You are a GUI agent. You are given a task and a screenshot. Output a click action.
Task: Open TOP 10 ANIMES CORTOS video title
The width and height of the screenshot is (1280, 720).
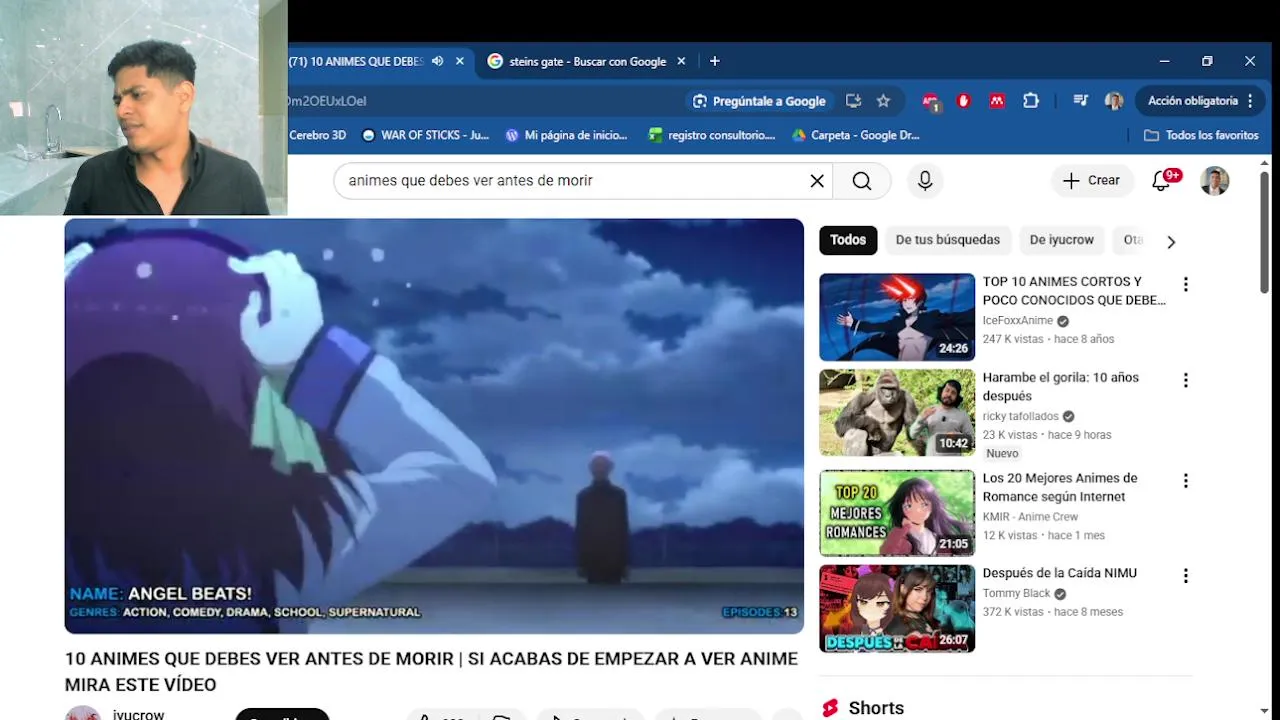click(x=1074, y=291)
